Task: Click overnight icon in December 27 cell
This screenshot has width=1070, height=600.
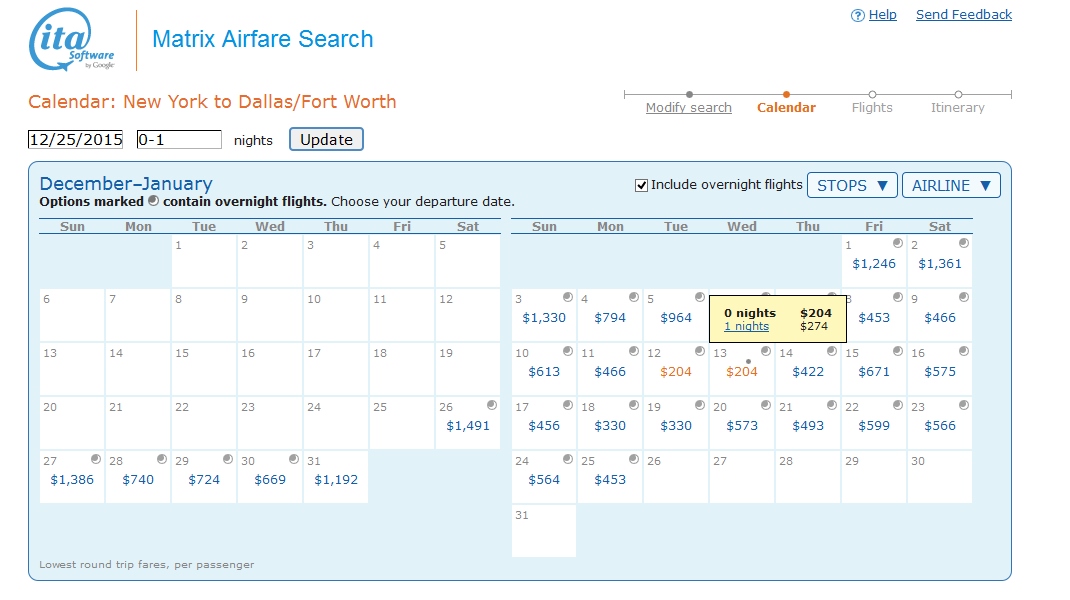Action: click(x=95, y=459)
